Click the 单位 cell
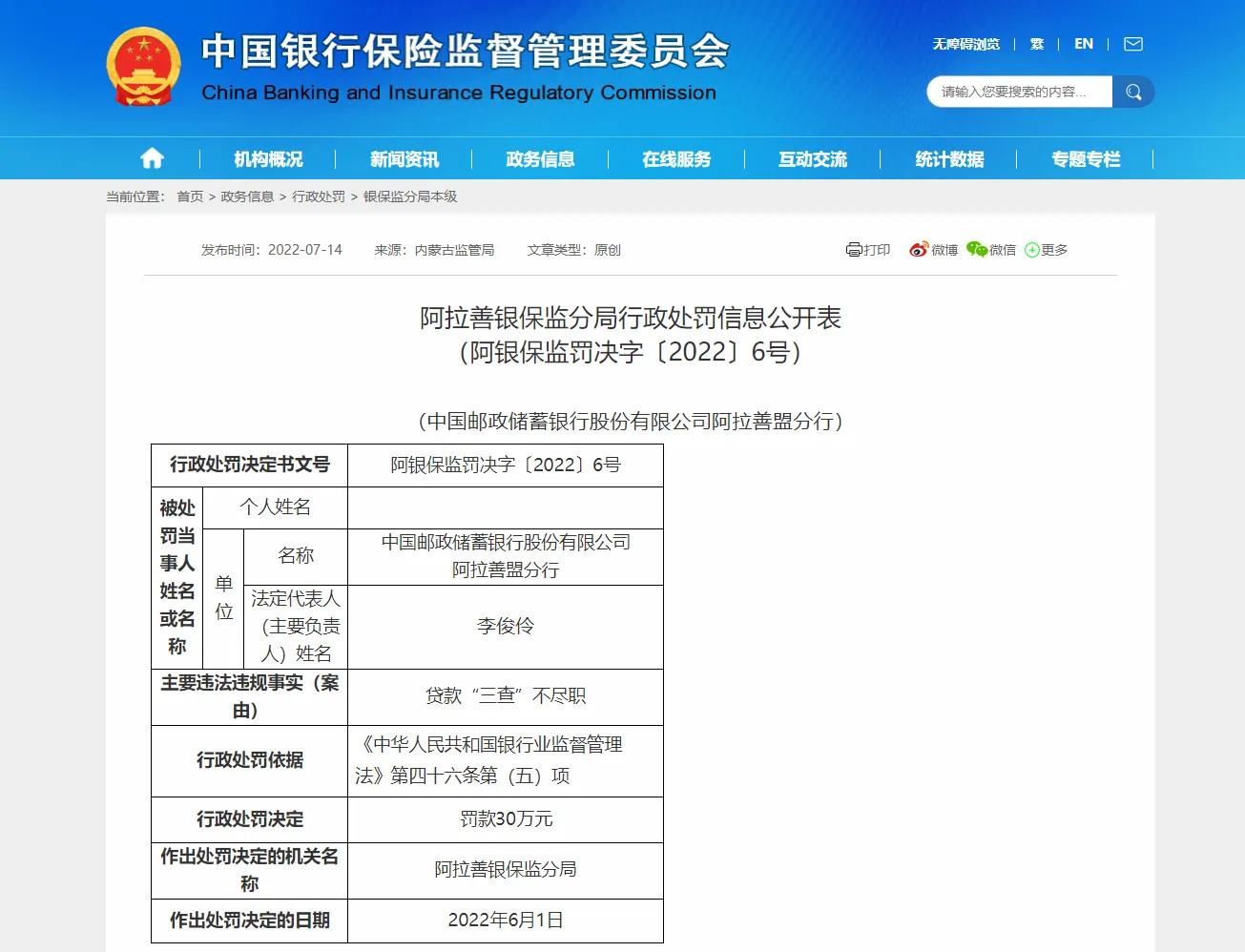This screenshot has height=952, width=1245. tap(224, 598)
